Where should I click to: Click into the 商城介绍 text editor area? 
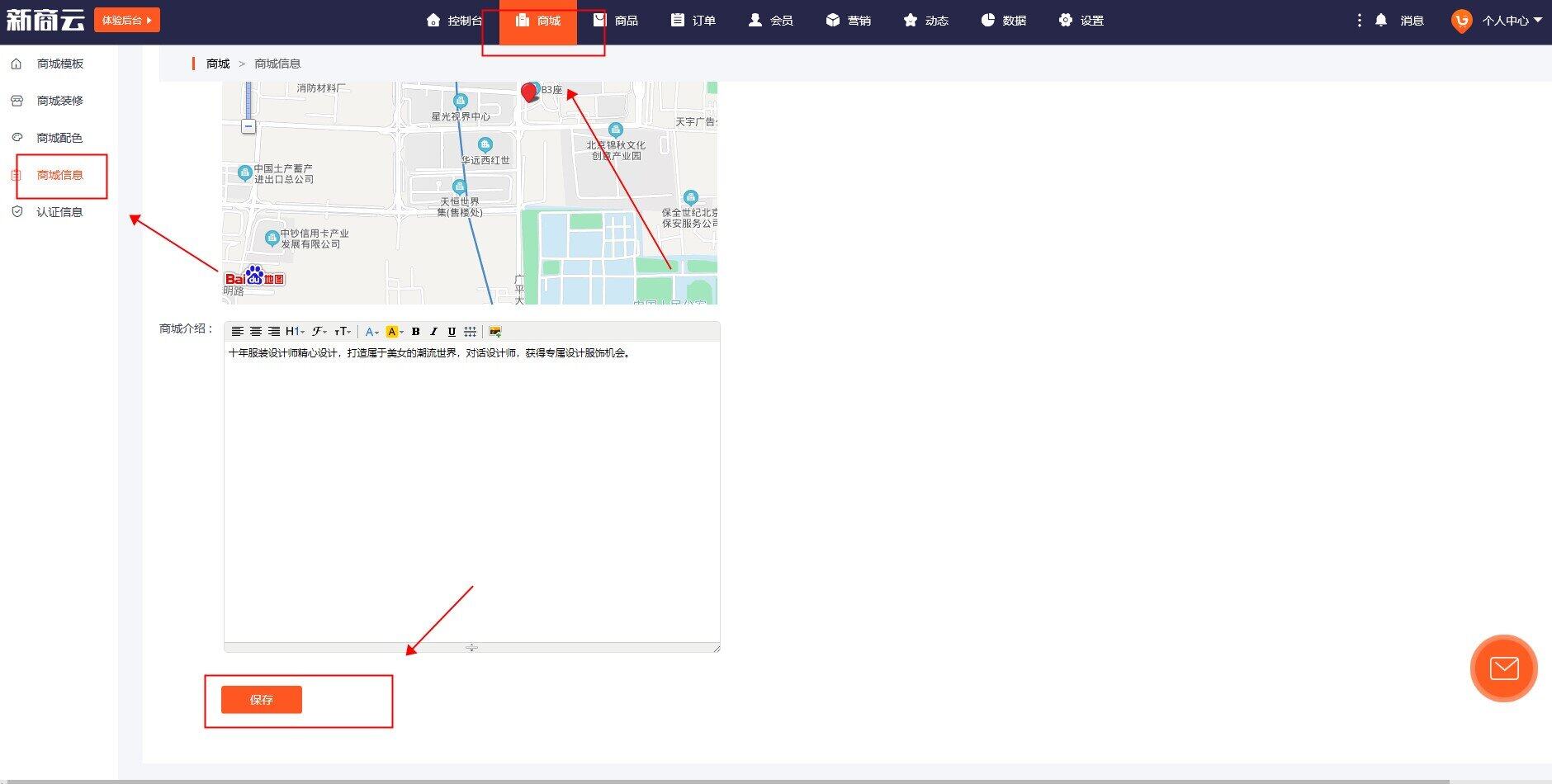tap(471, 492)
